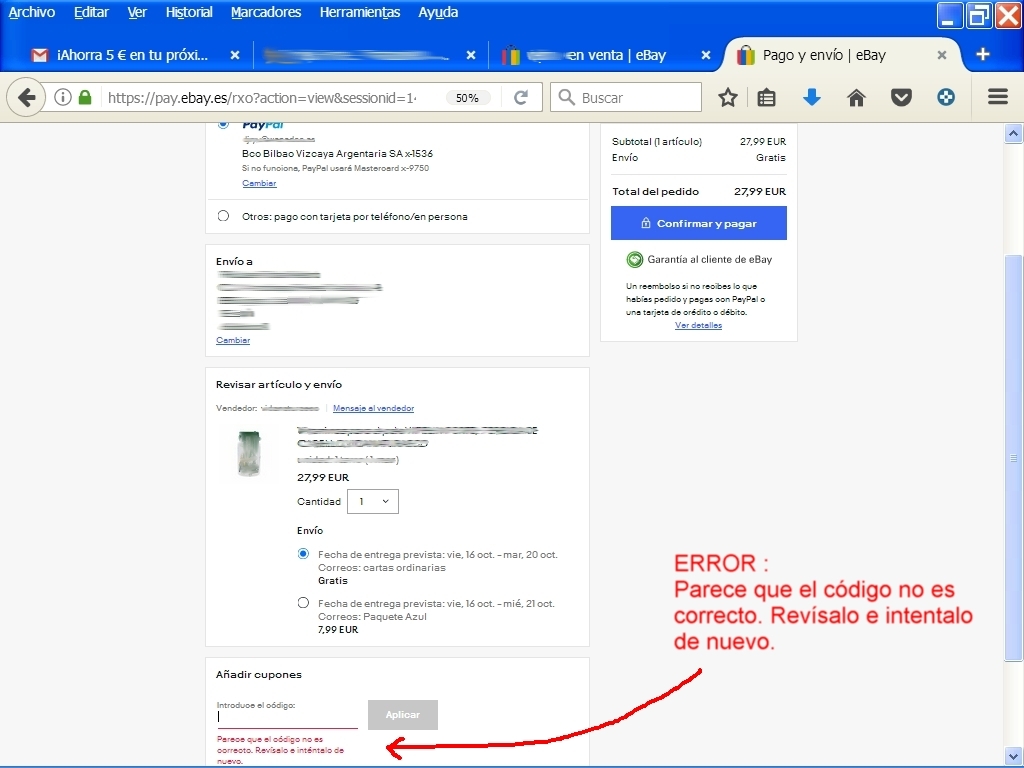Open the site information icon in the address bar
Viewport: 1024px width, 768px height.
coord(63,98)
